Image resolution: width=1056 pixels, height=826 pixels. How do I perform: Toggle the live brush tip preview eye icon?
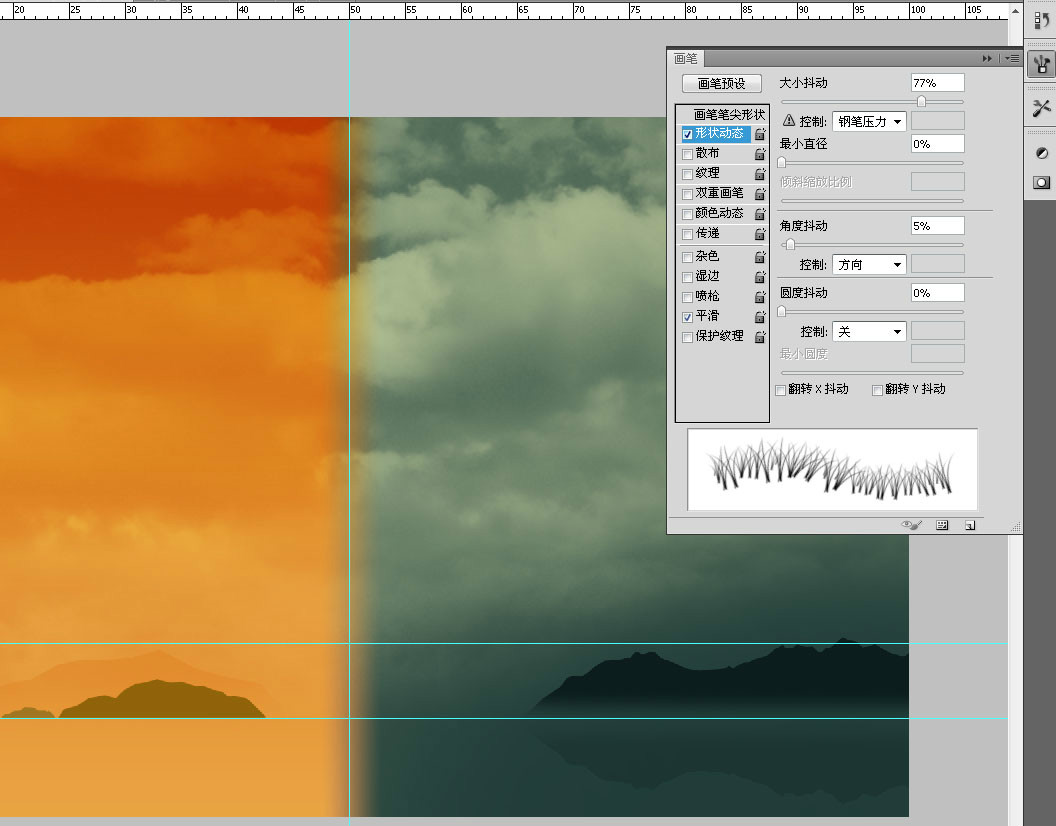911,525
